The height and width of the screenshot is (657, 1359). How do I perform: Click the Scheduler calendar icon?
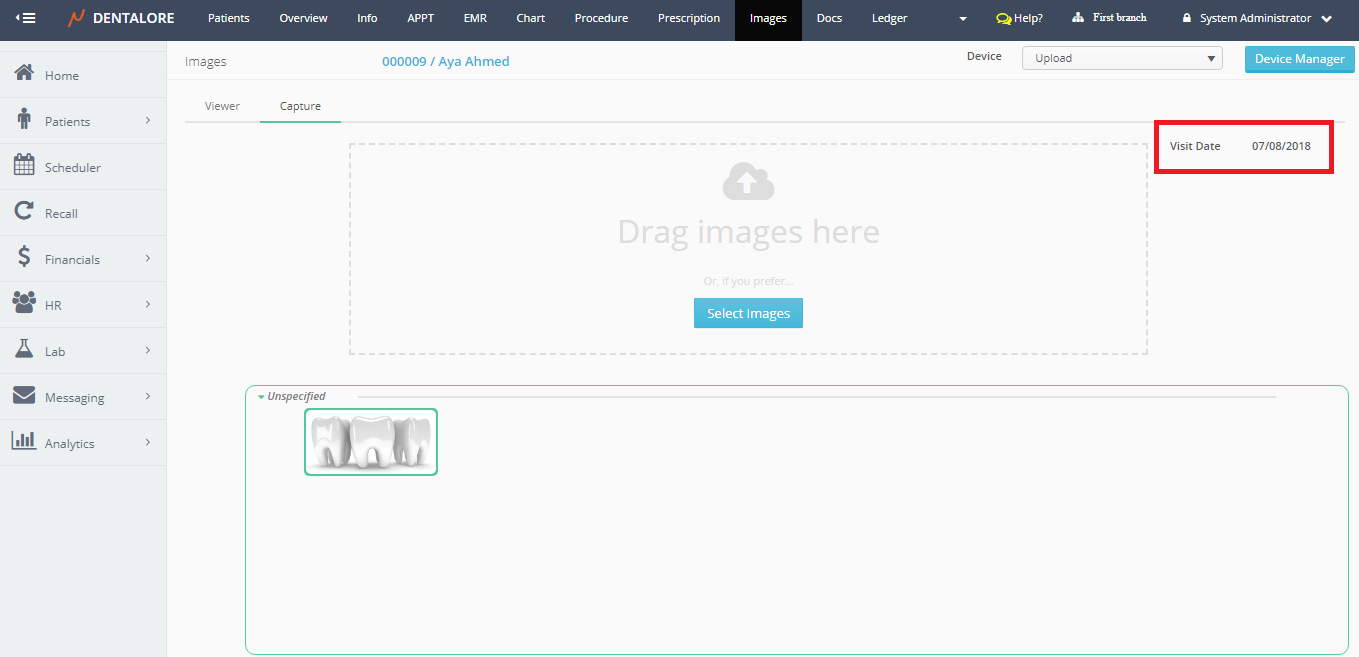pos(24,167)
